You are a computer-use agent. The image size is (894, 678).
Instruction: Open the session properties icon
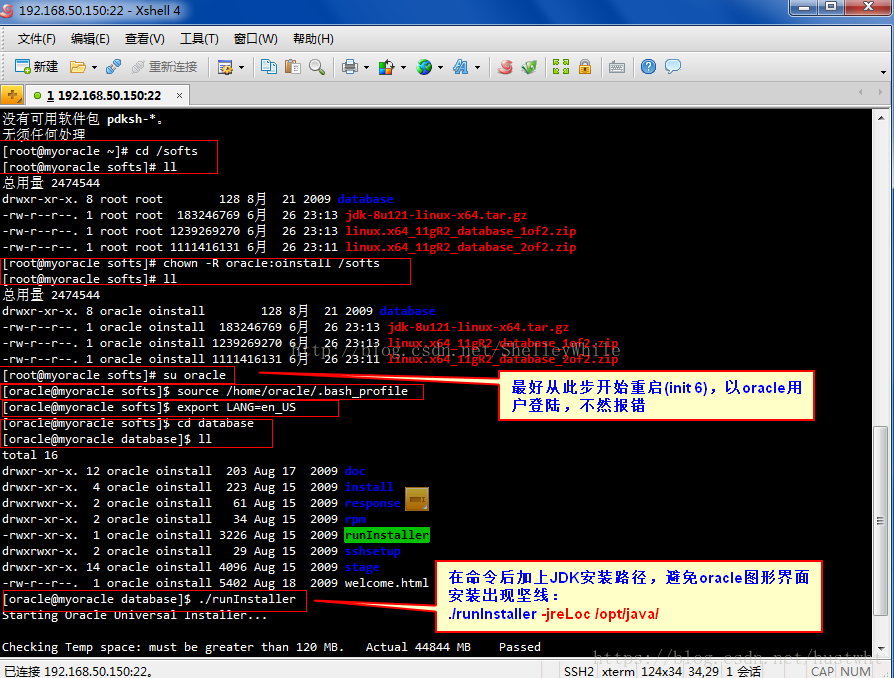(x=225, y=67)
